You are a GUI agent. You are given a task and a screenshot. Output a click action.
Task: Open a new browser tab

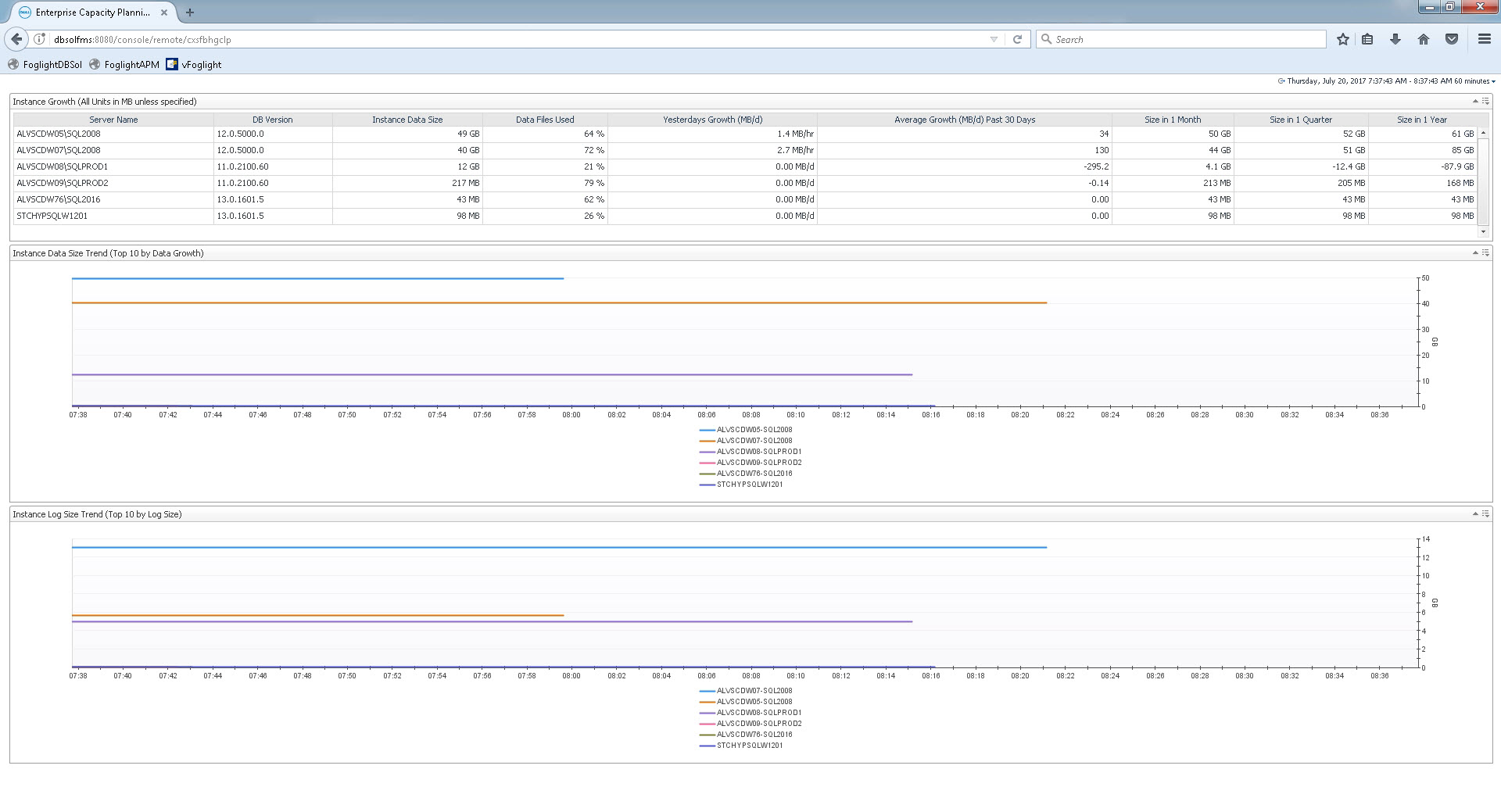click(190, 13)
